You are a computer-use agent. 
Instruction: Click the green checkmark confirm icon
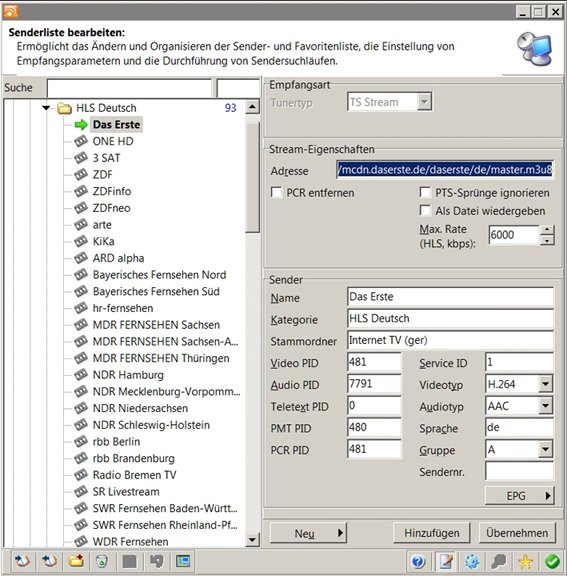click(x=552, y=561)
